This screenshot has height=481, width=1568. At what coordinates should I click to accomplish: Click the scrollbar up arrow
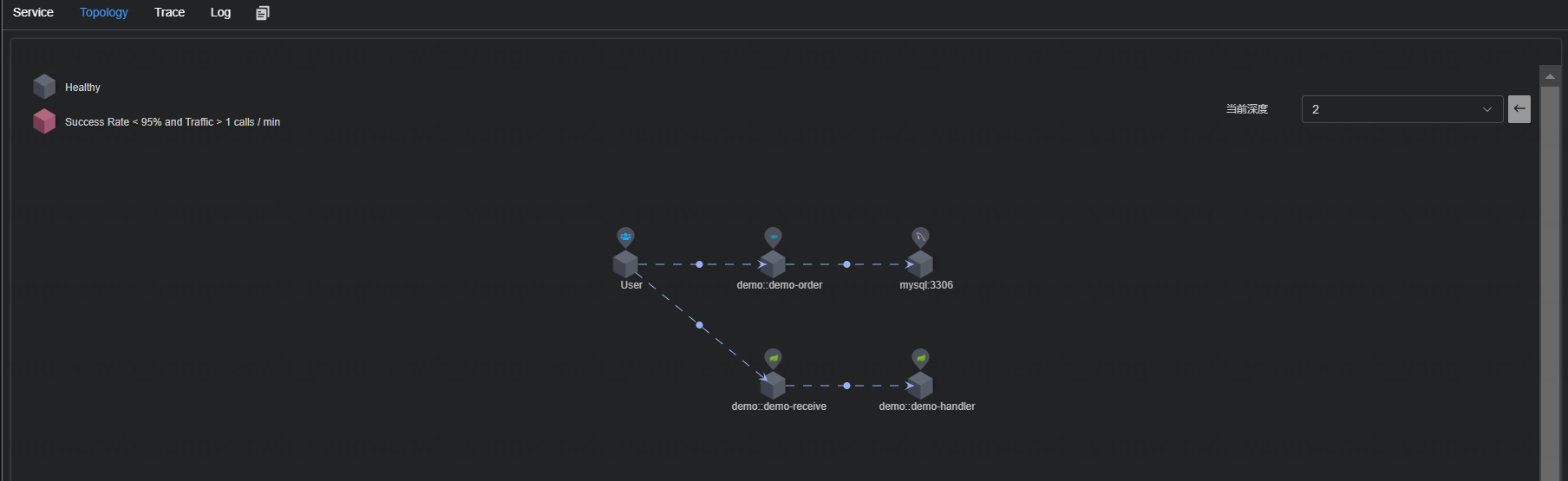[1550, 76]
